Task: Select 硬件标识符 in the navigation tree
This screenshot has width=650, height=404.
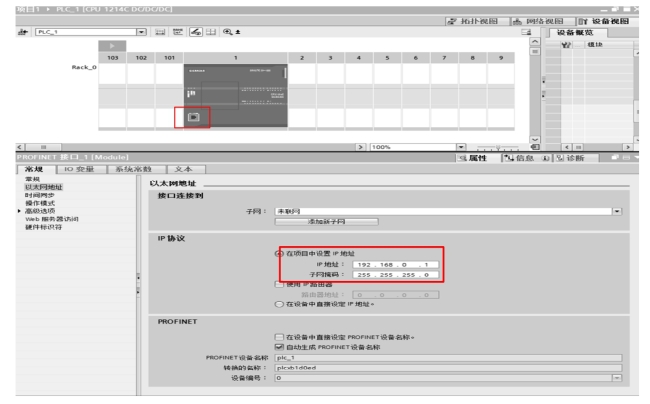Action: pyautogui.click(x=44, y=227)
